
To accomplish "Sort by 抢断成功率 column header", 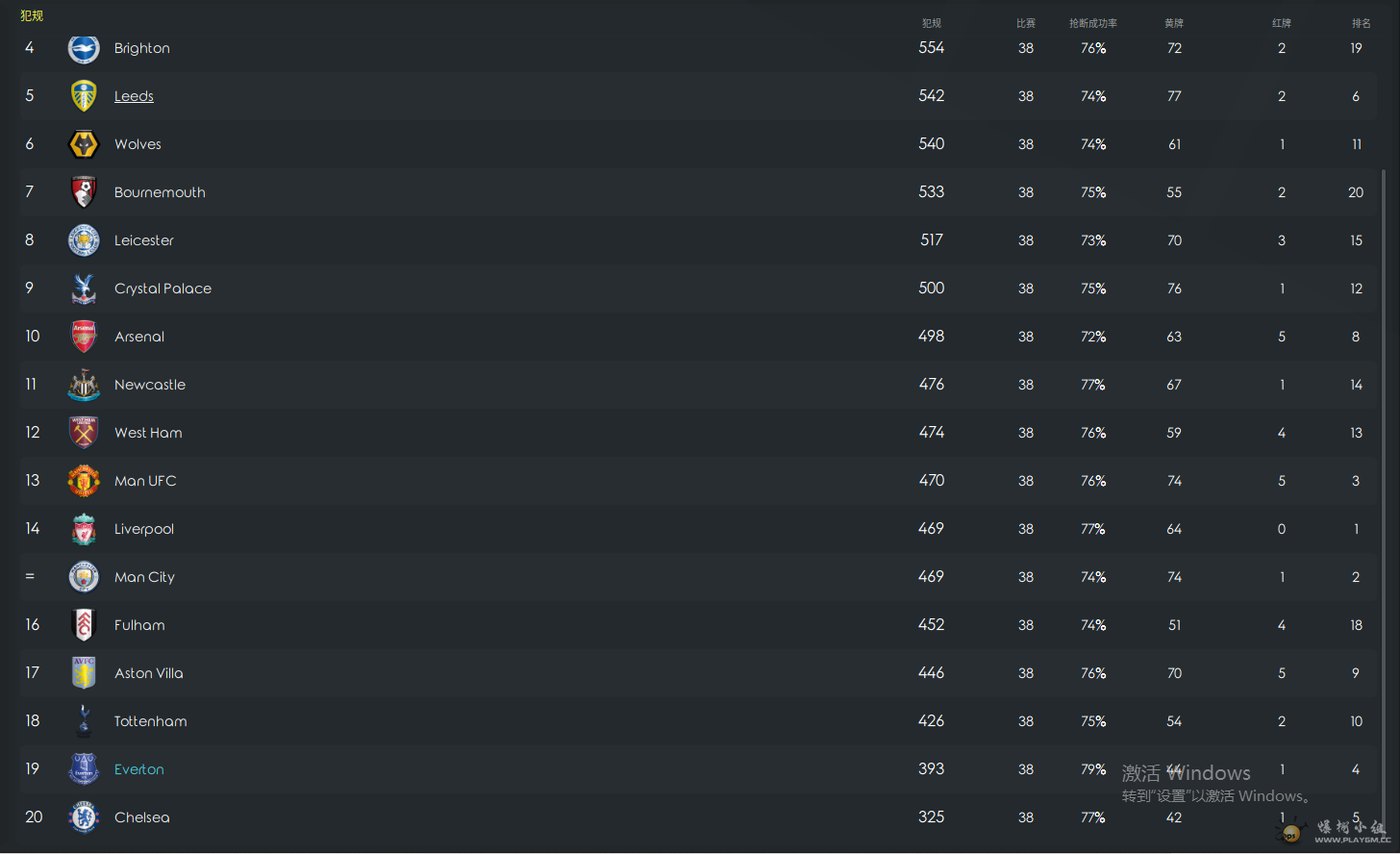I will click(x=1093, y=23).
